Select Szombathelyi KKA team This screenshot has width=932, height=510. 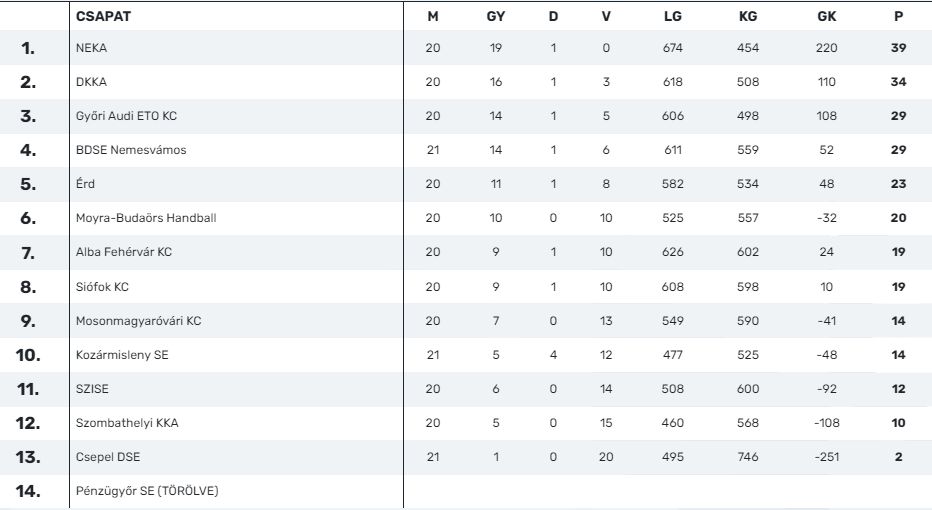tap(127, 423)
